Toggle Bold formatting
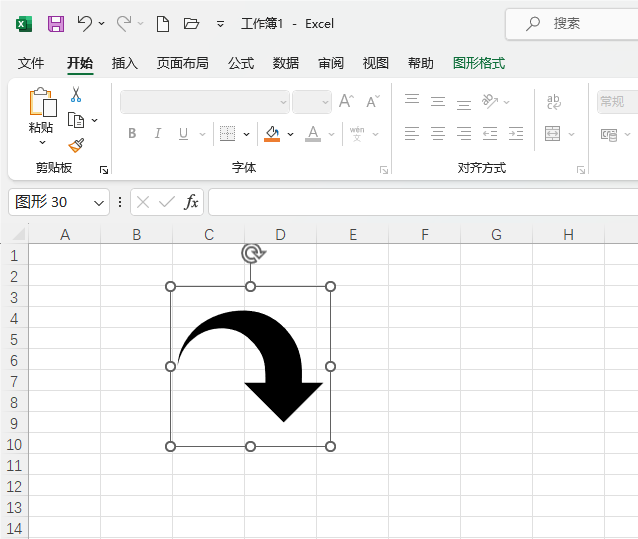Viewport: 638px width, 539px height. [x=132, y=134]
